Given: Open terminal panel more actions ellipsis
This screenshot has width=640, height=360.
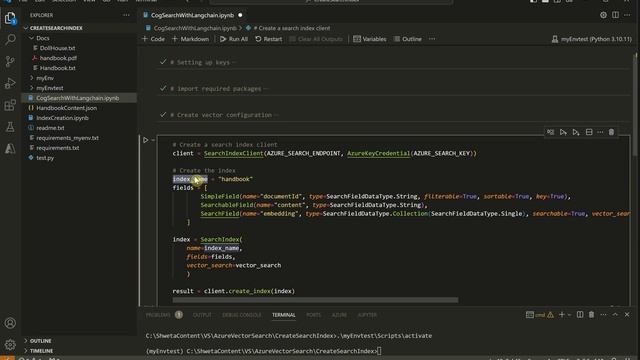Looking at the screenshot, I should (x=603, y=315).
